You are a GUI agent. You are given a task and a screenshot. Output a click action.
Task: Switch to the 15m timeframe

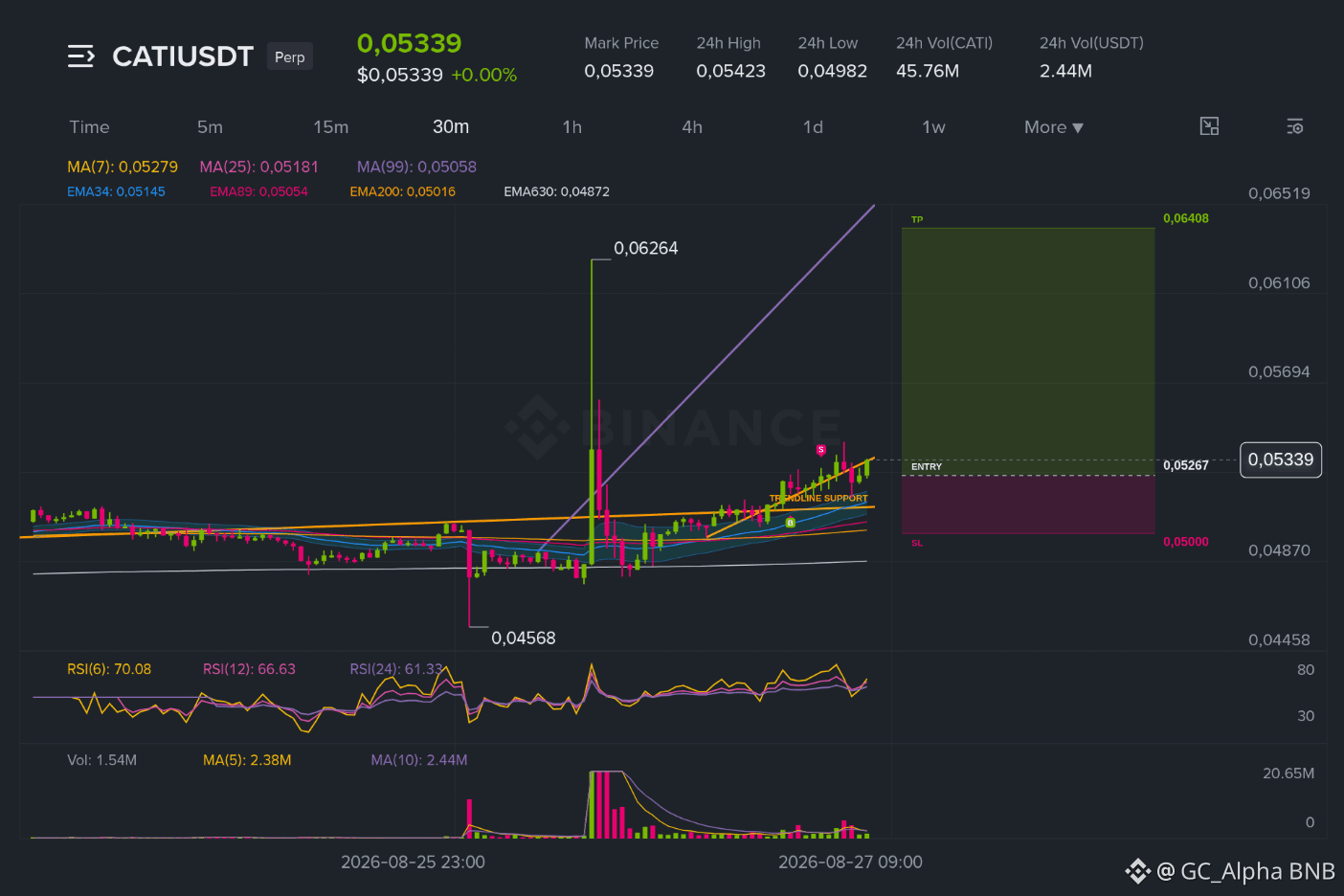pyautogui.click(x=330, y=127)
